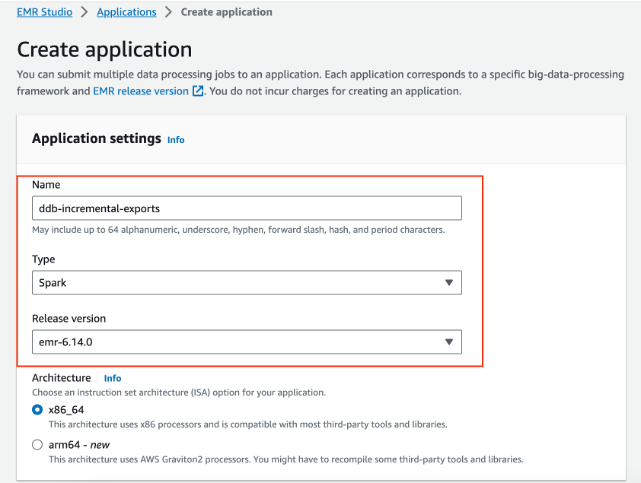Viewport: 641px width, 483px height.
Task: Click the Application settings section header
Action: coord(96,139)
